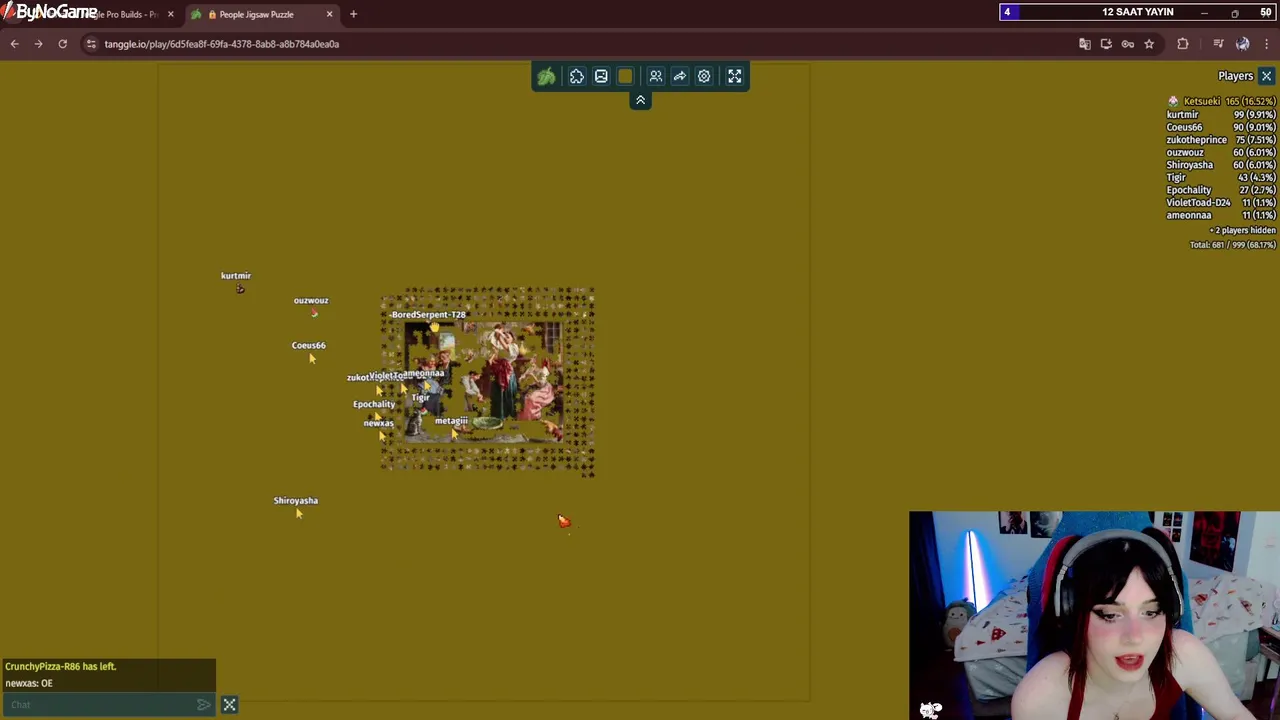Open Chrome three-dot menu
The height and width of the screenshot is (720, 1280).
point(1267,44)
